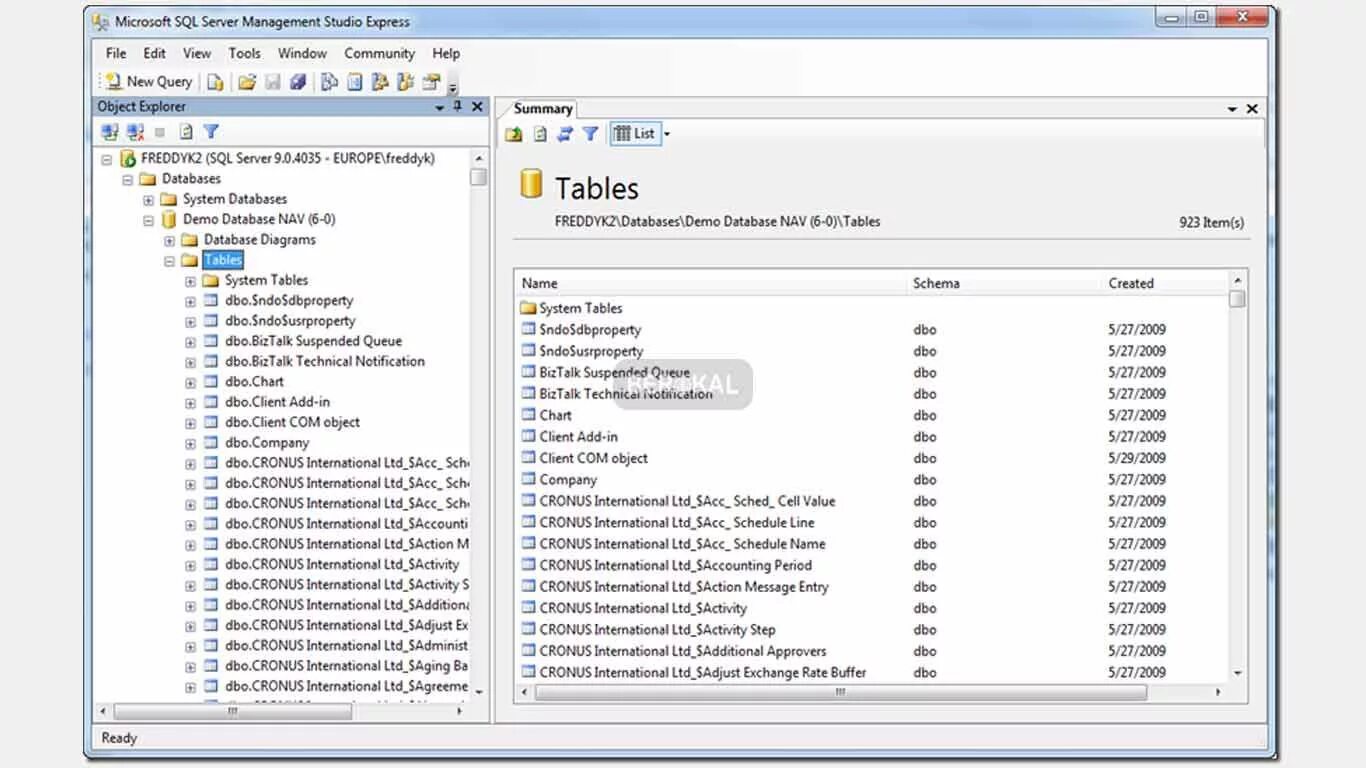The height and width of the screenshot is (768, 1366).
Task: Click Summary list vertical scrollbar down arrow
Action: coord(1238,673)
